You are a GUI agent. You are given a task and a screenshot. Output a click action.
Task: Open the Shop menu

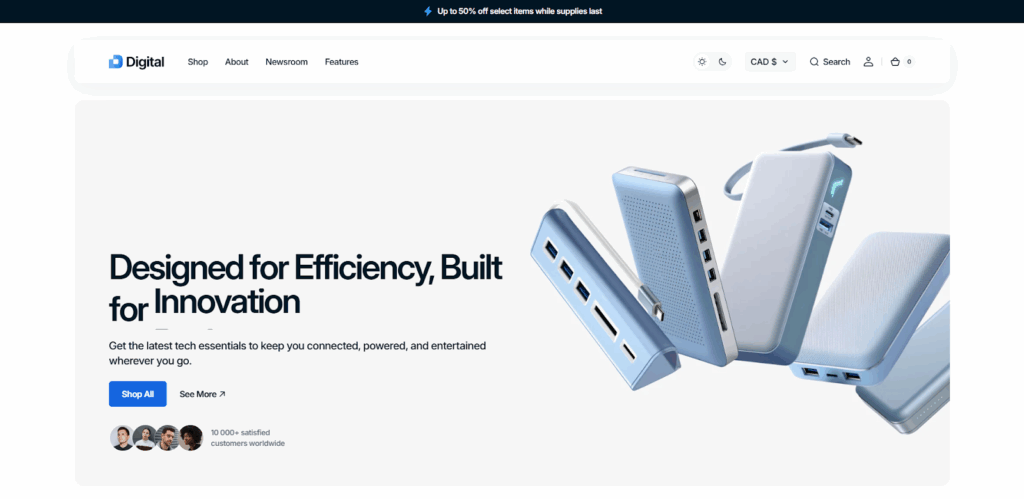198,62
